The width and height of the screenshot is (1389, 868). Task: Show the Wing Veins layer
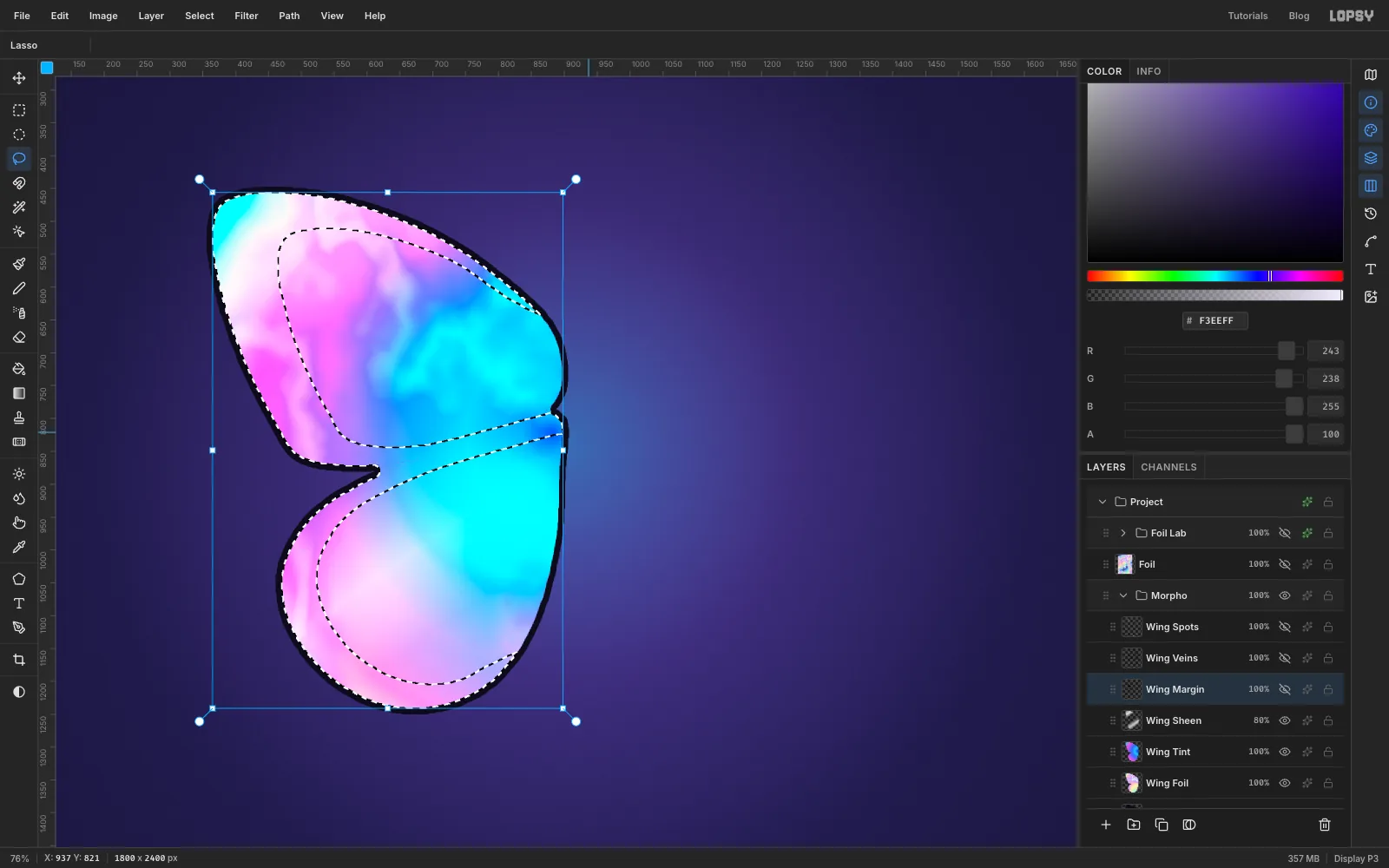tap(1285, 658)
